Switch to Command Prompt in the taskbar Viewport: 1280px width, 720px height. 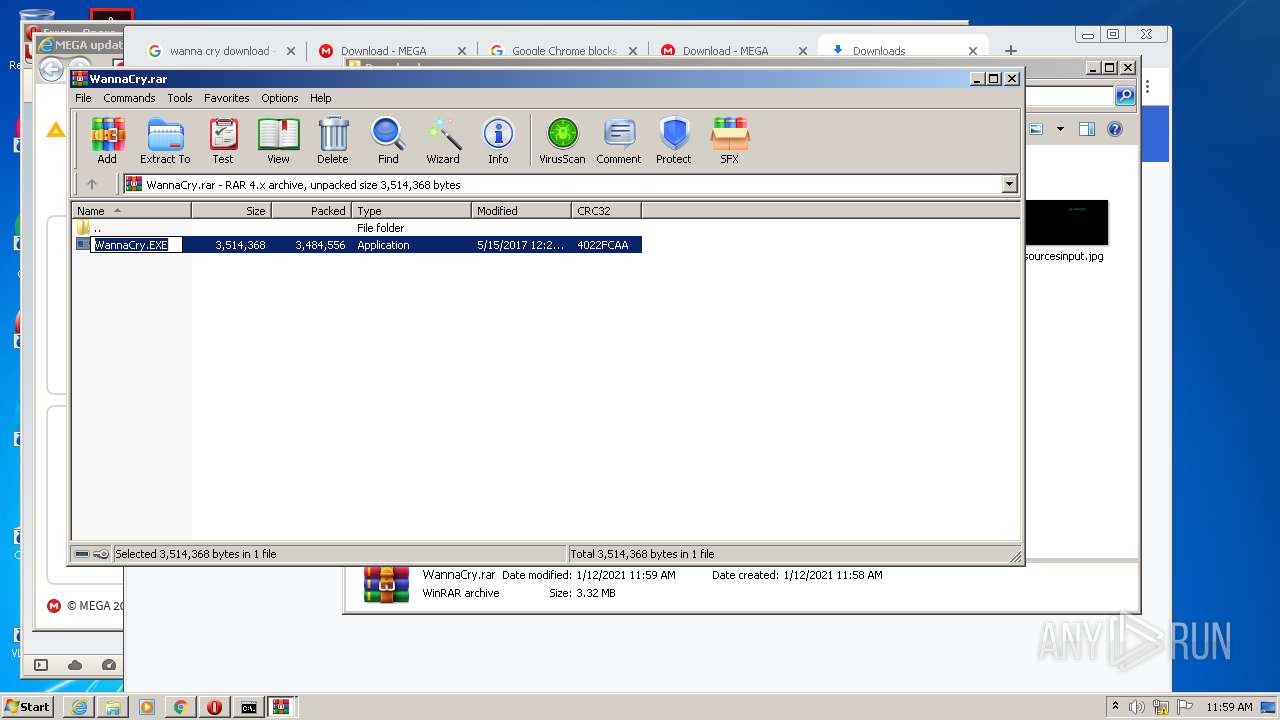tap(248, 707)
